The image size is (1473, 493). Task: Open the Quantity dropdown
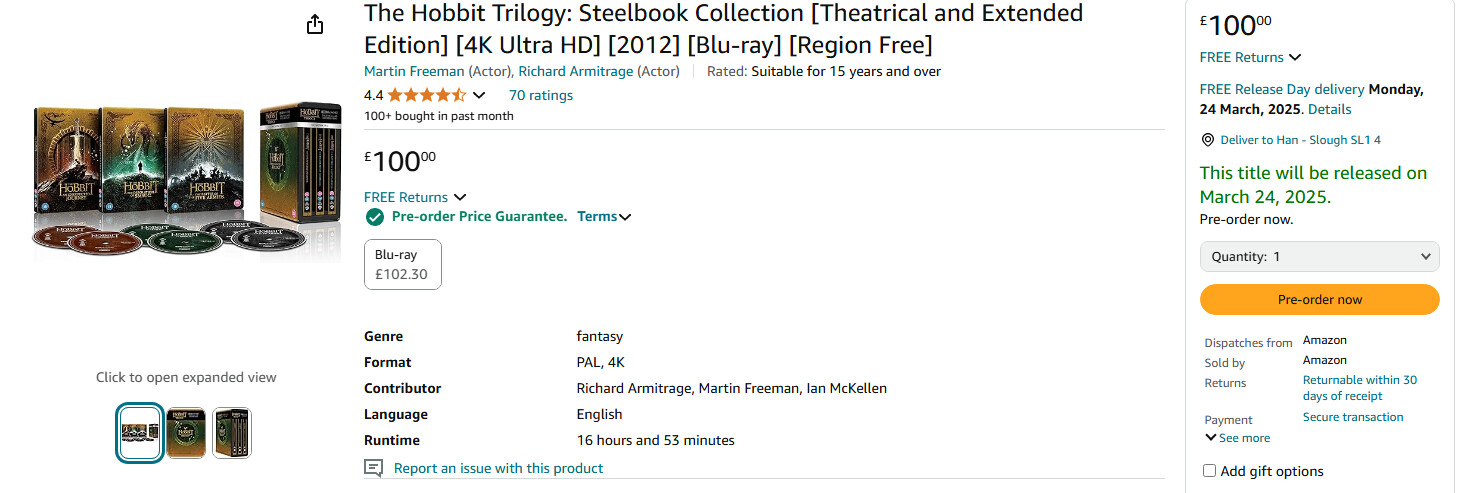(1319, 257)
